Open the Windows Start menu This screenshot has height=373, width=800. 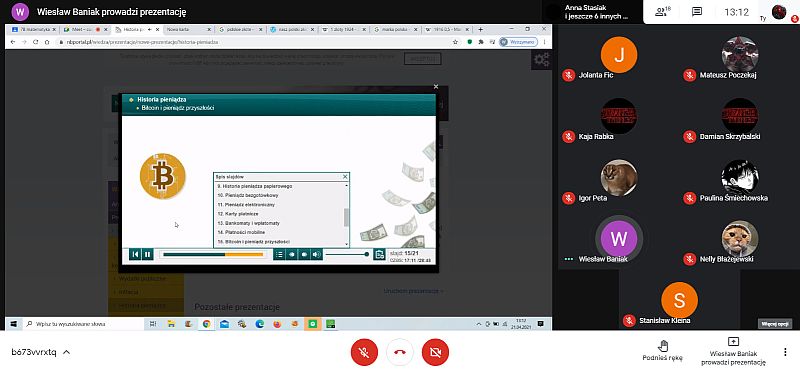pyautogui.click(x=13, y=324)
